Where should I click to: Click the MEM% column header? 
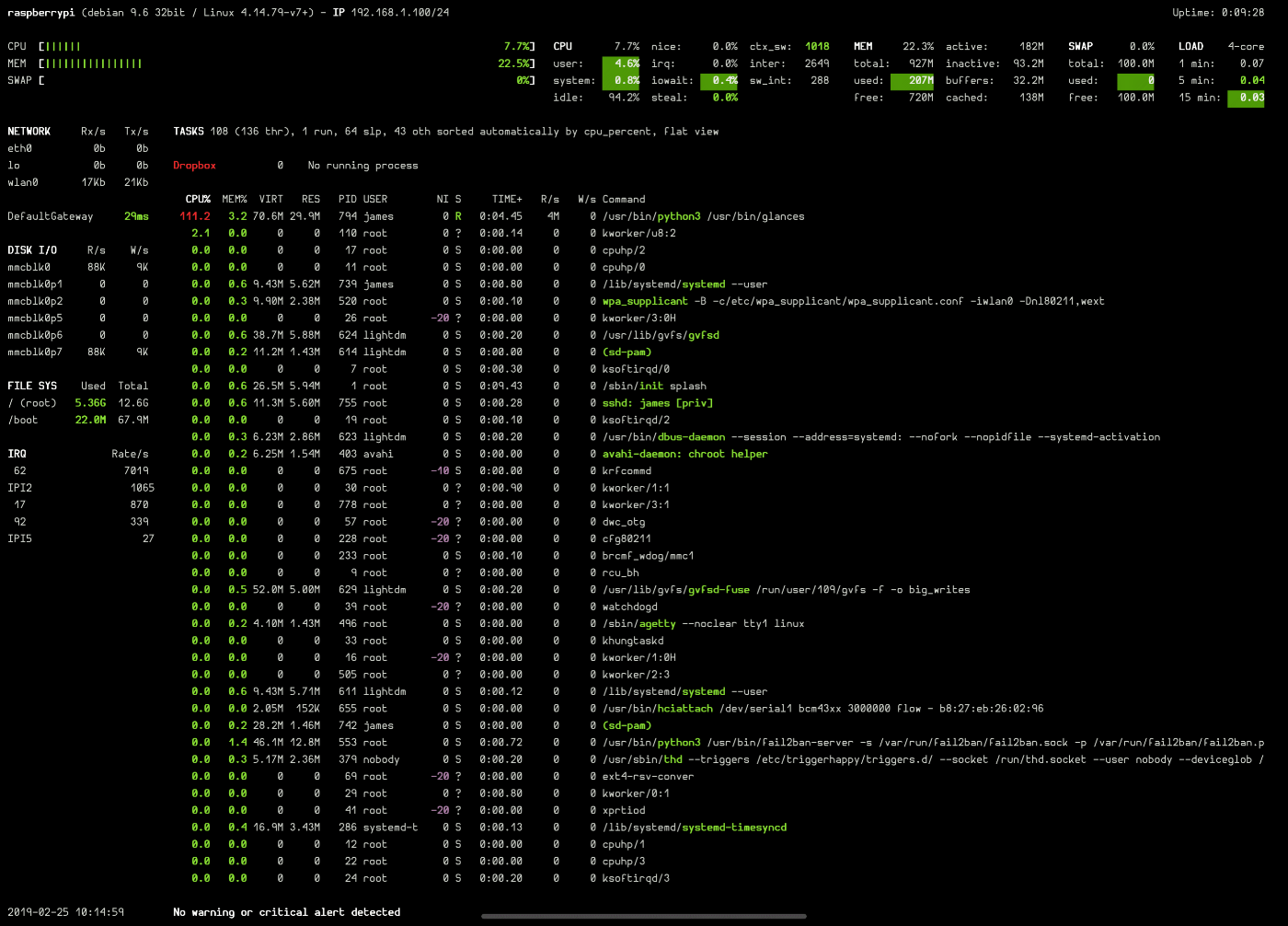click(x=235, y=199)
